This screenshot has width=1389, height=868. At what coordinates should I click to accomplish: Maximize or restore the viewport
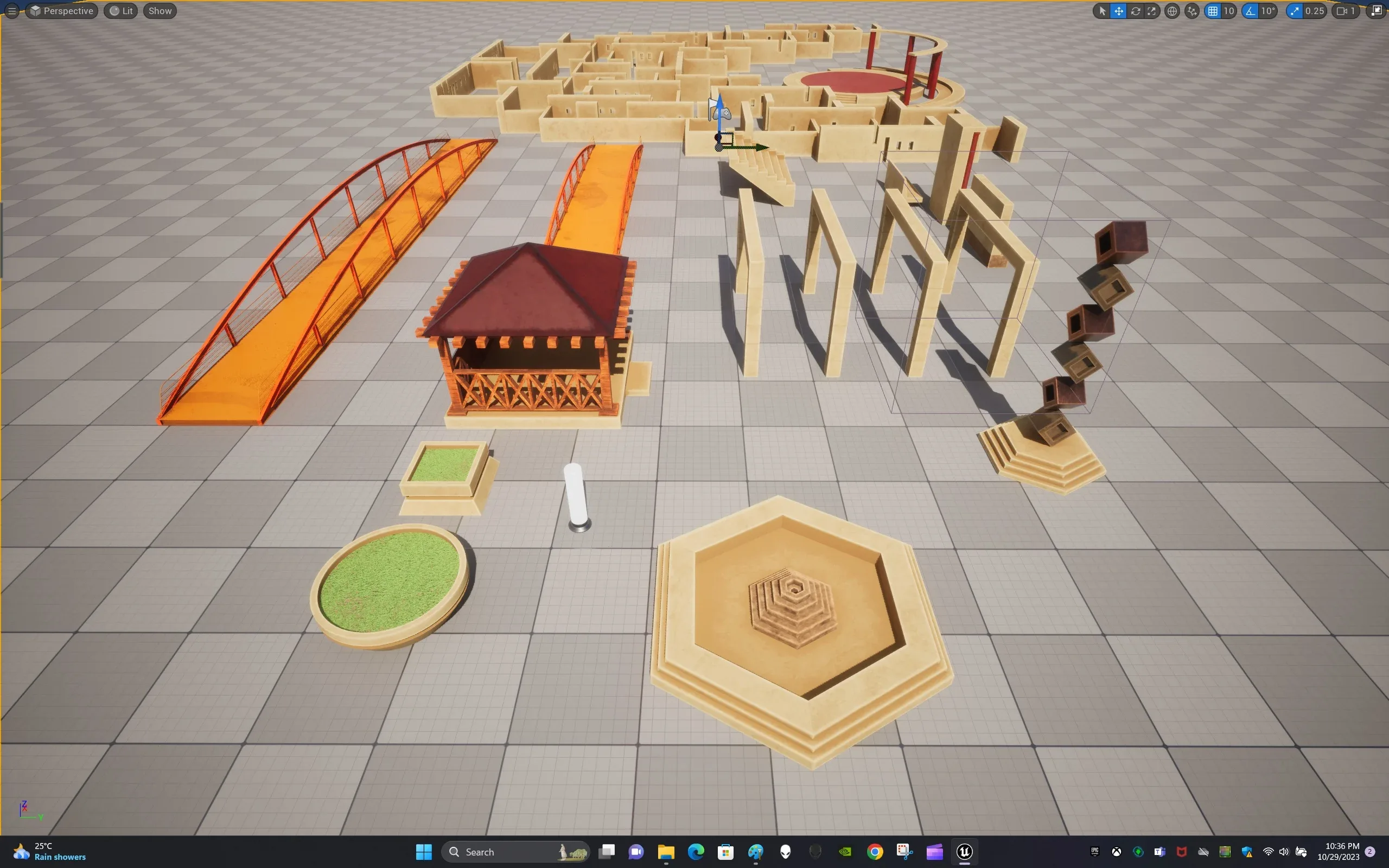click(1377, 11)
